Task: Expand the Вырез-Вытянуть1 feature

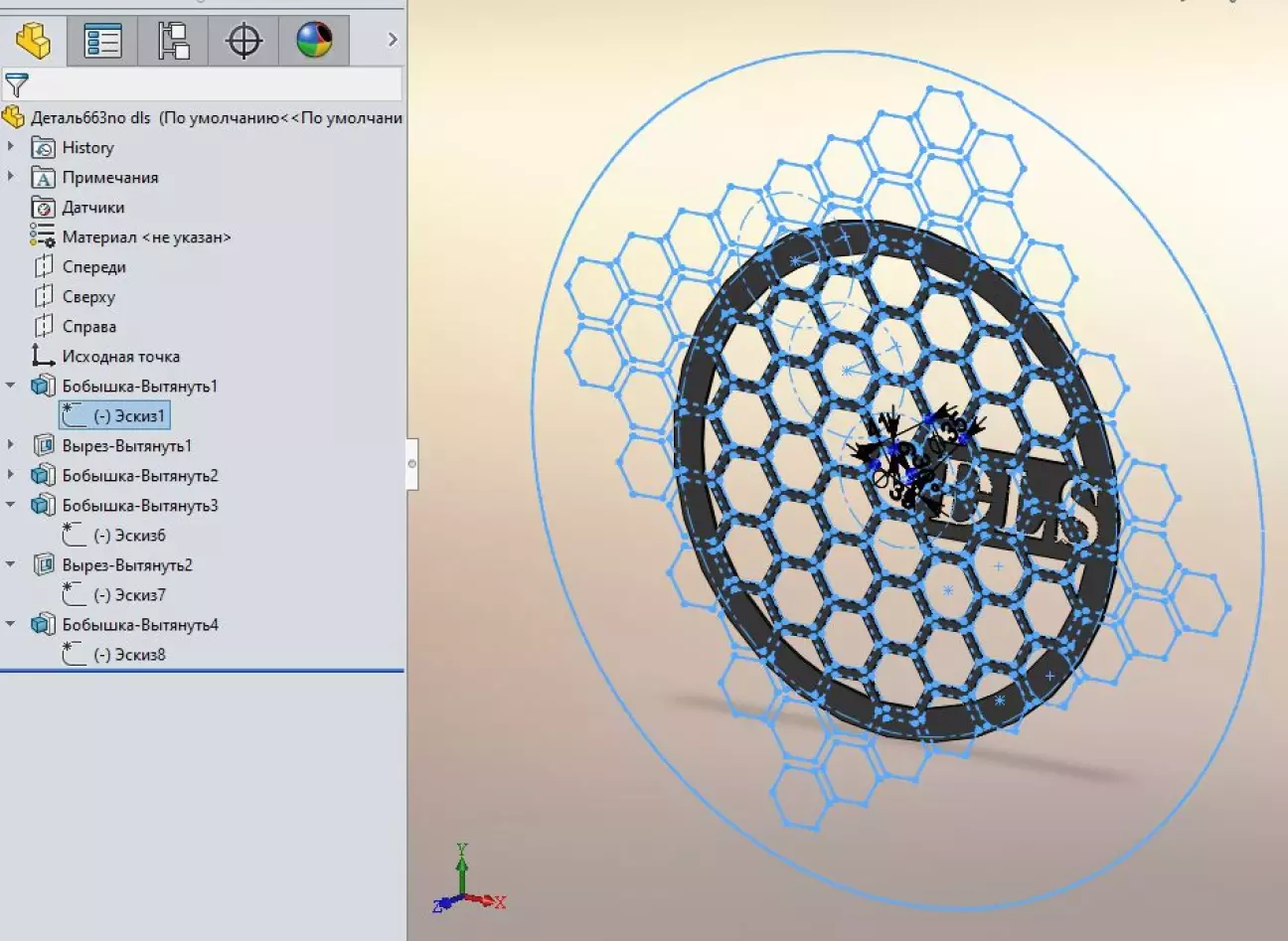Action: pos(11,445)
